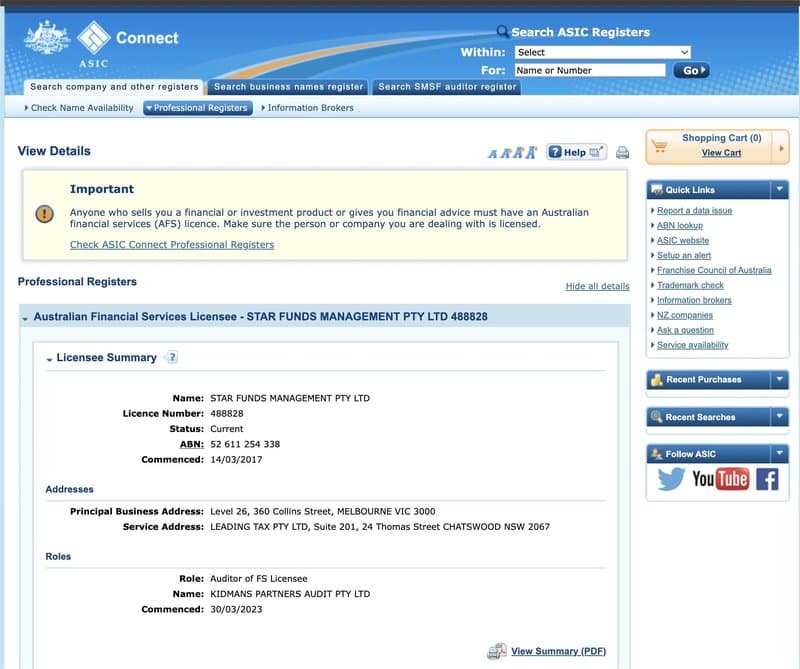The width and height of the screenshot is (800, 669).
Task: Click the Recent Searches panel icon
Action: (657, 417)
